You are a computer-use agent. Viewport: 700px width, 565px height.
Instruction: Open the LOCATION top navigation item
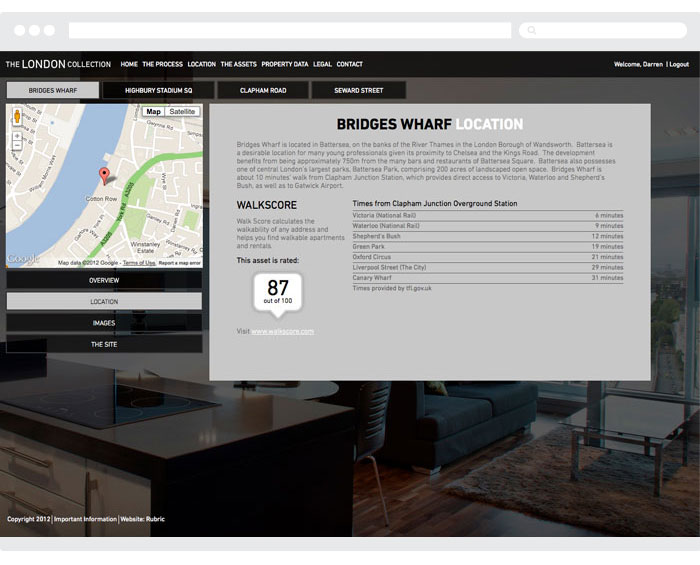(x=201, y=64)
